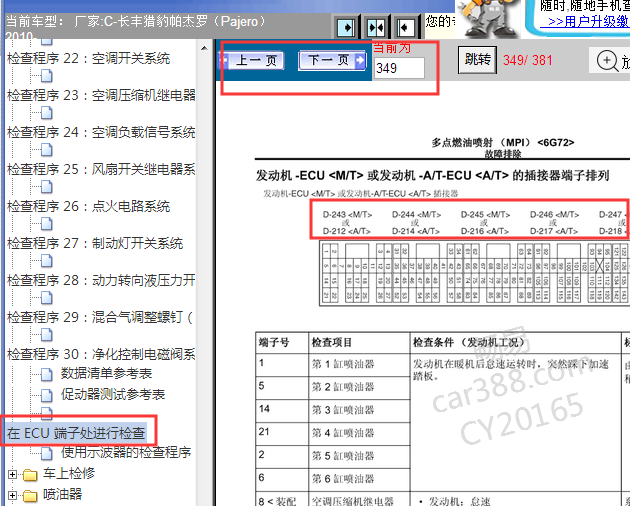The image size is (630, 506).
Task: Select 检查程序 28：动力转向液压力开
Action: (101, 280)
